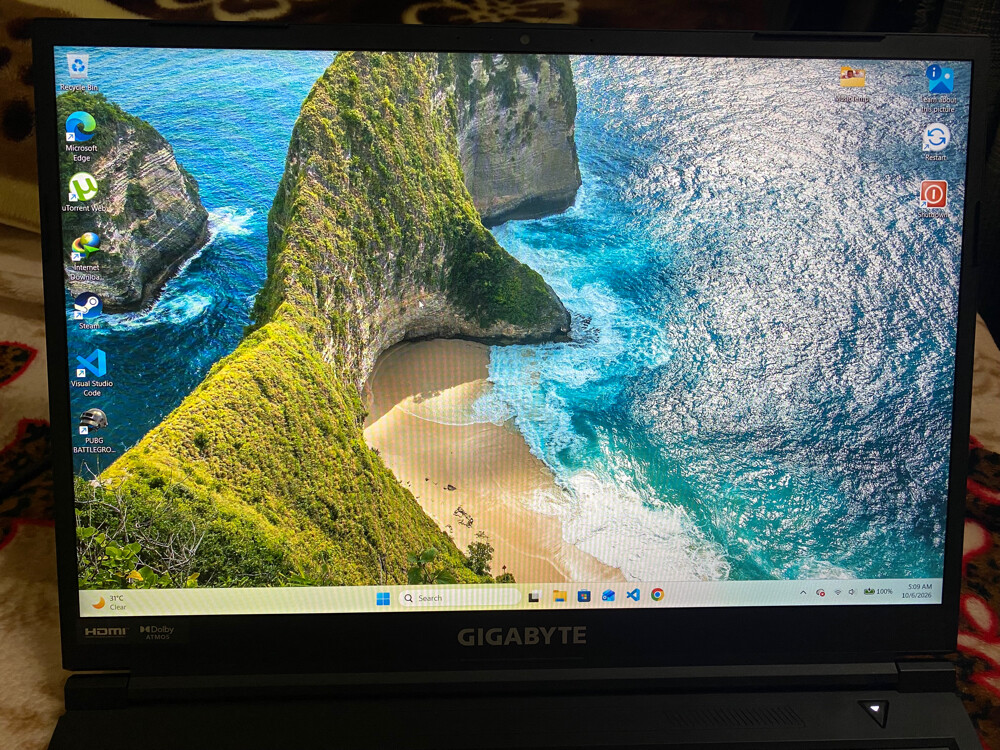Open Google Chrome from the taskbar

[x=657, y=594]
